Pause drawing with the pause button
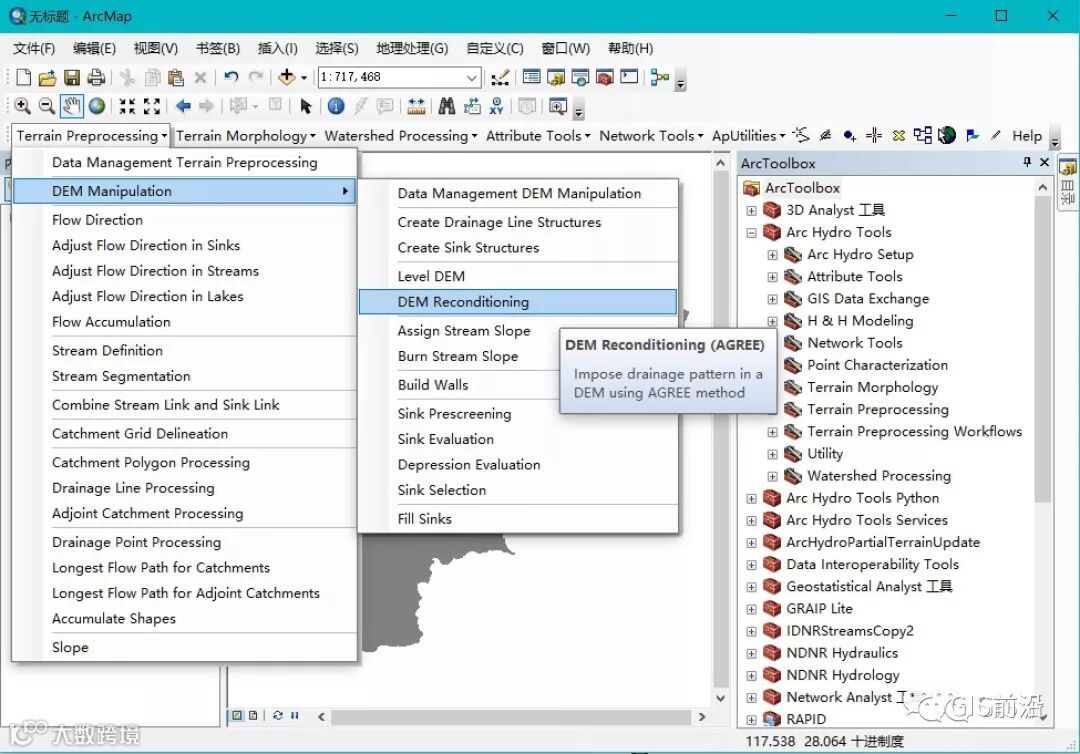Viewport: 1080px width, 754px height. coord(295,715)
